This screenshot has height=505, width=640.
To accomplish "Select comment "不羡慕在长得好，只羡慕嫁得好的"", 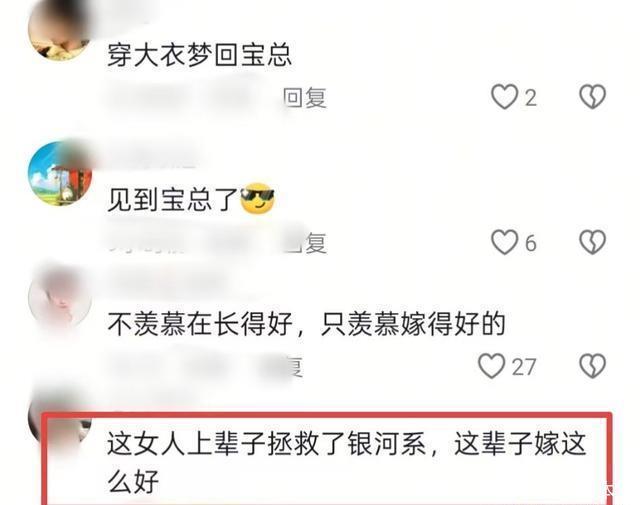I will pos(307,324).
